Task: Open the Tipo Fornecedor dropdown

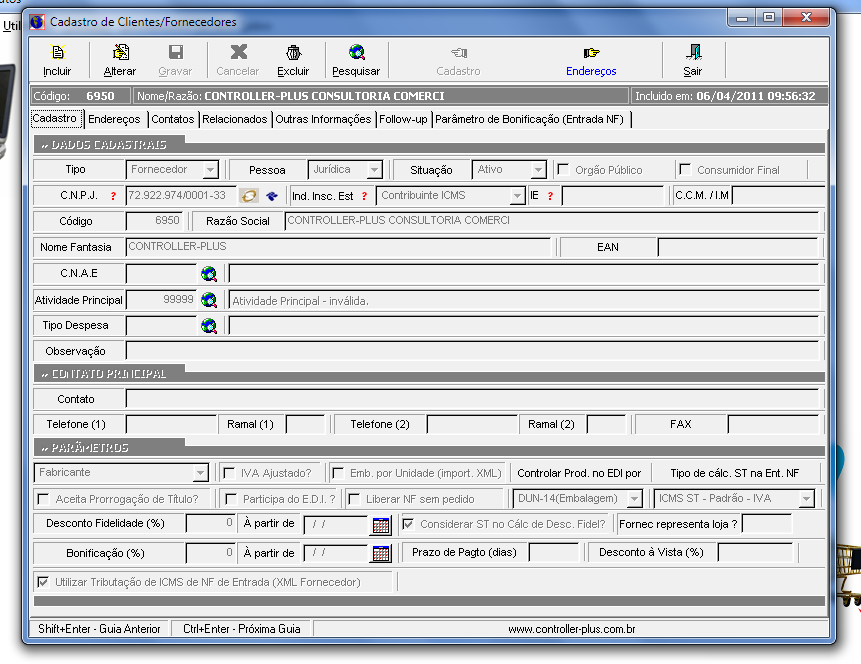Action: [x=210, y=170]
